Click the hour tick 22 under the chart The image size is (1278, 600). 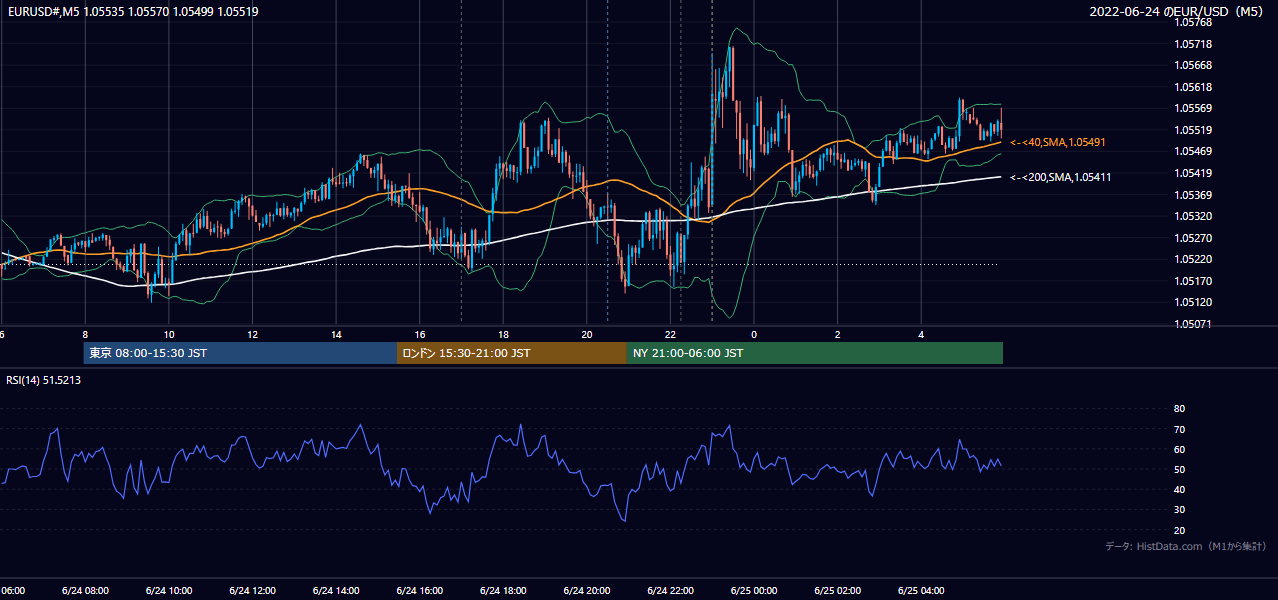tap(671, 334)
